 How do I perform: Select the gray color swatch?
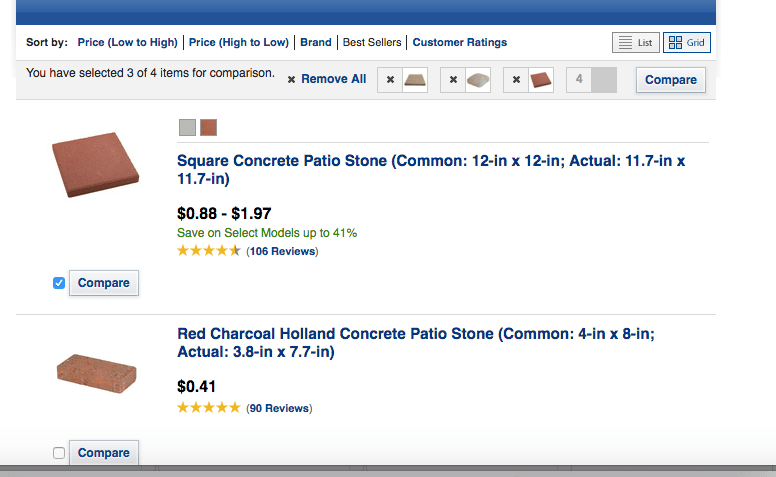click(x=187, y=127)
